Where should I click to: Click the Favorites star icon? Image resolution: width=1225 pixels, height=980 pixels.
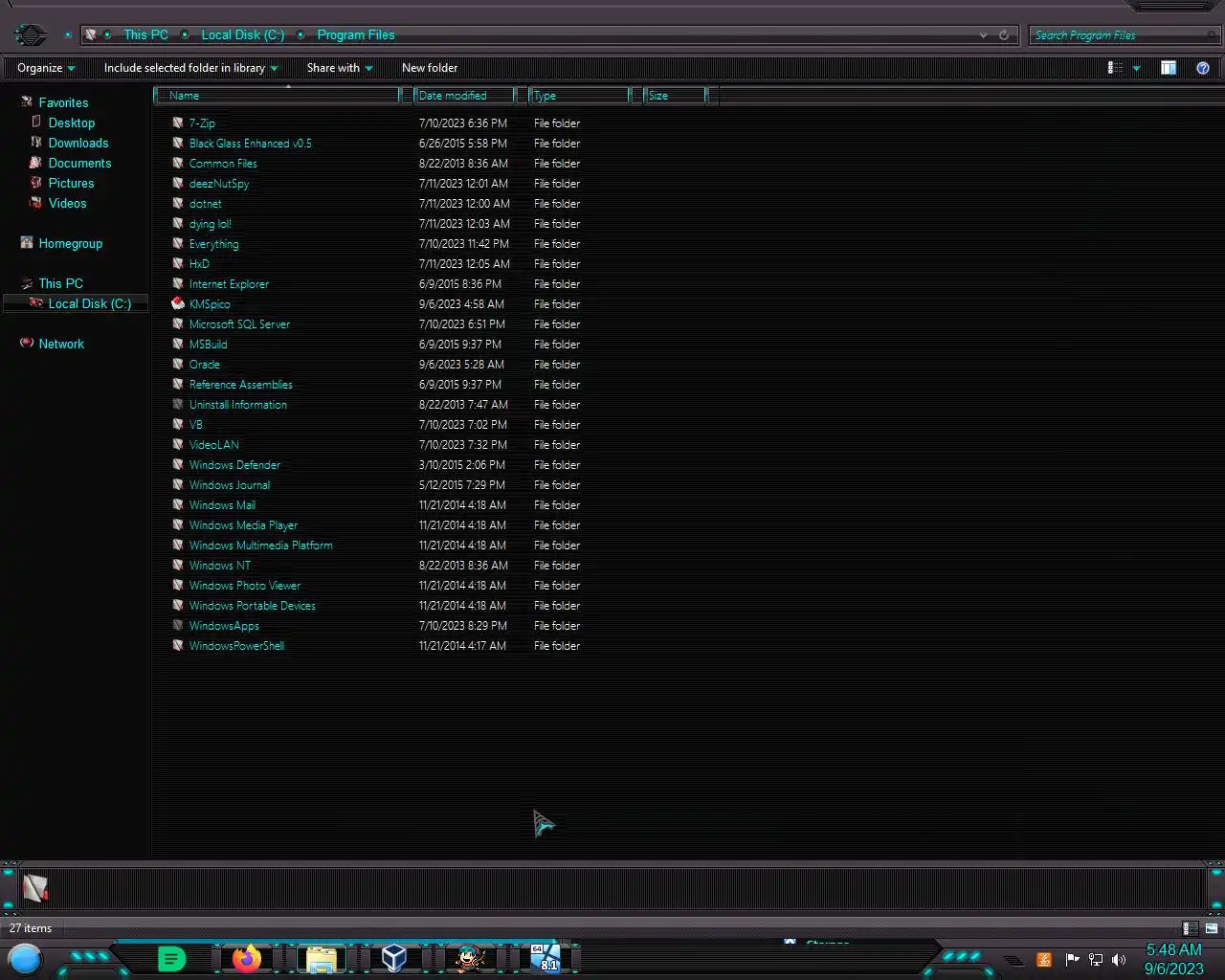click(x=27, y=102)
